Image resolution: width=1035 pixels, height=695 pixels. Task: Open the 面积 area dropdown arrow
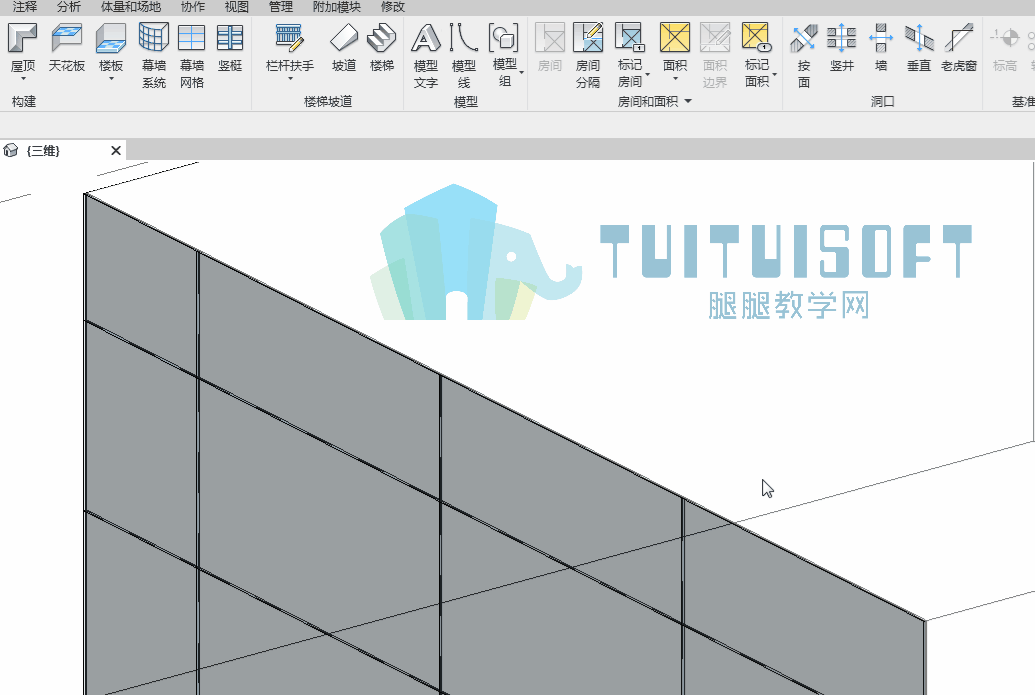(675, 79)
